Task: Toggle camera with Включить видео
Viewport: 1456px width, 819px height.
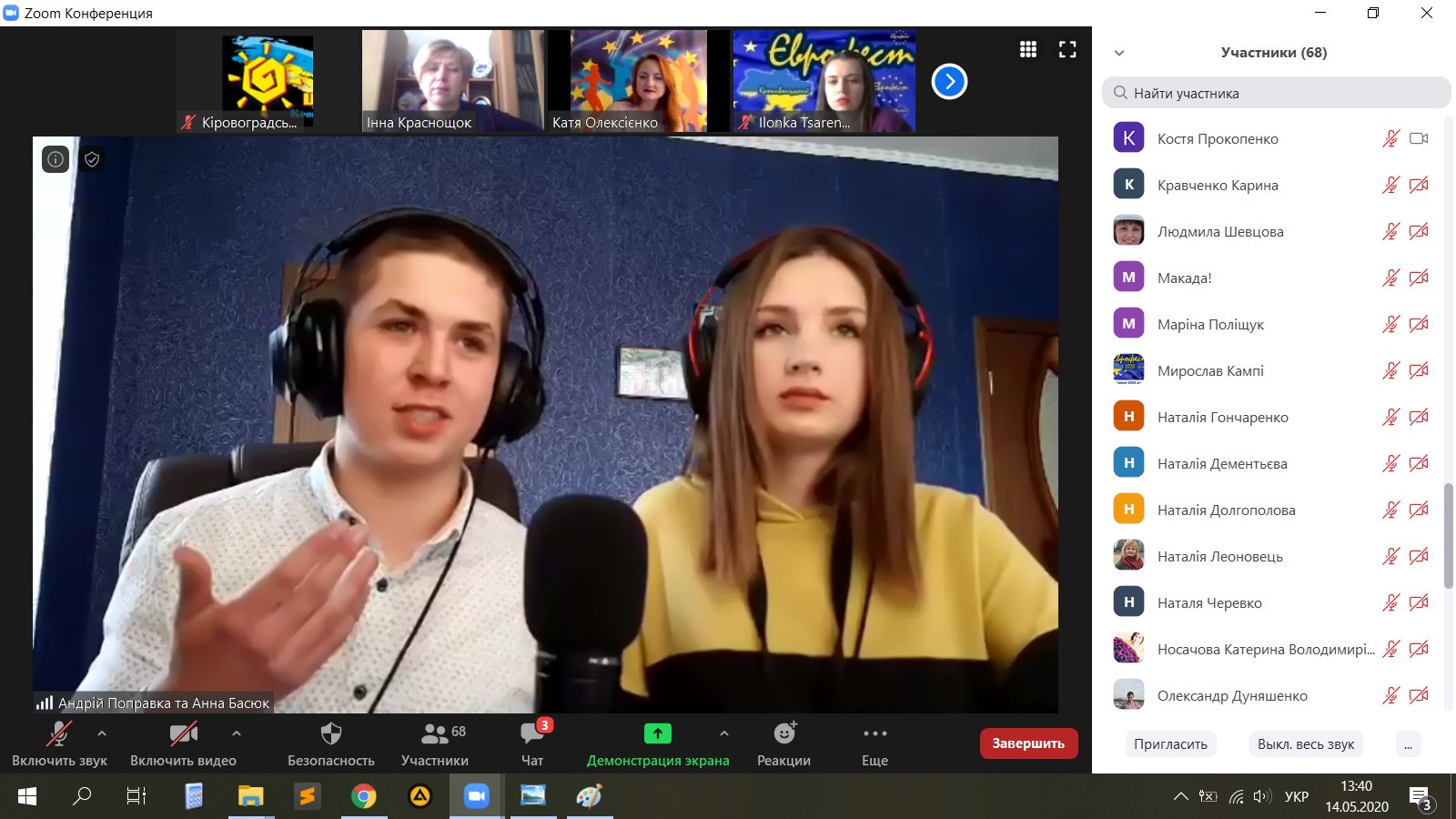Action: point(183,743)
